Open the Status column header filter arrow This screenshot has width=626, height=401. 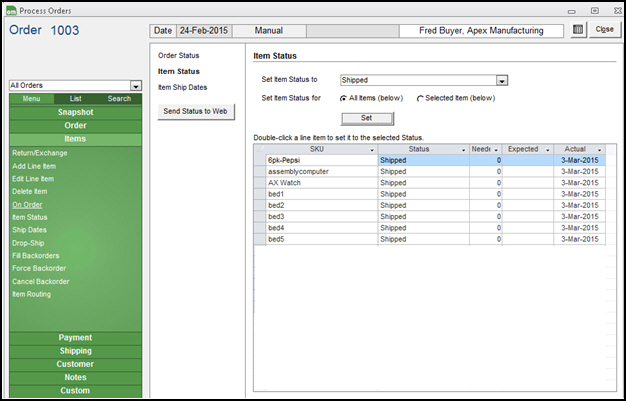(462, 149)
